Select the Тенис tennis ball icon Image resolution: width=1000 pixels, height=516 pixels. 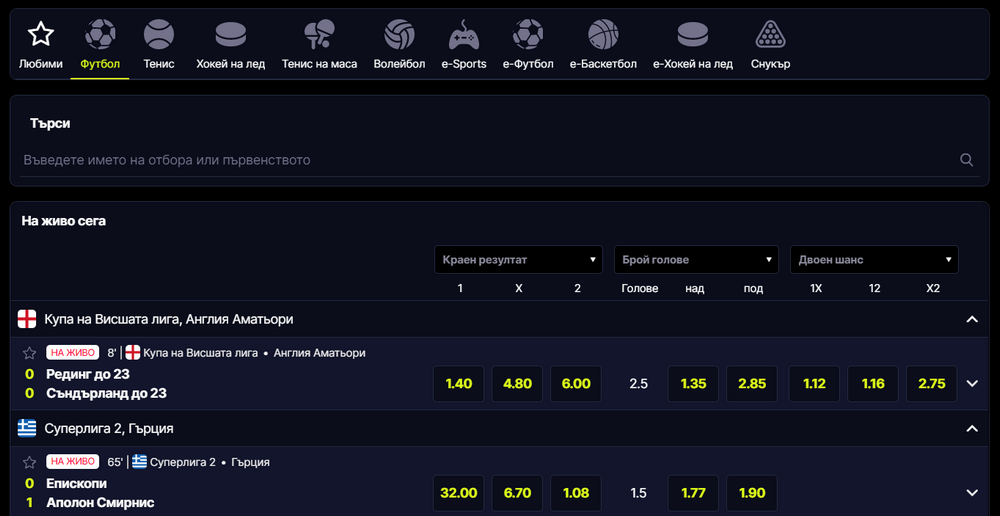(158, 35)
